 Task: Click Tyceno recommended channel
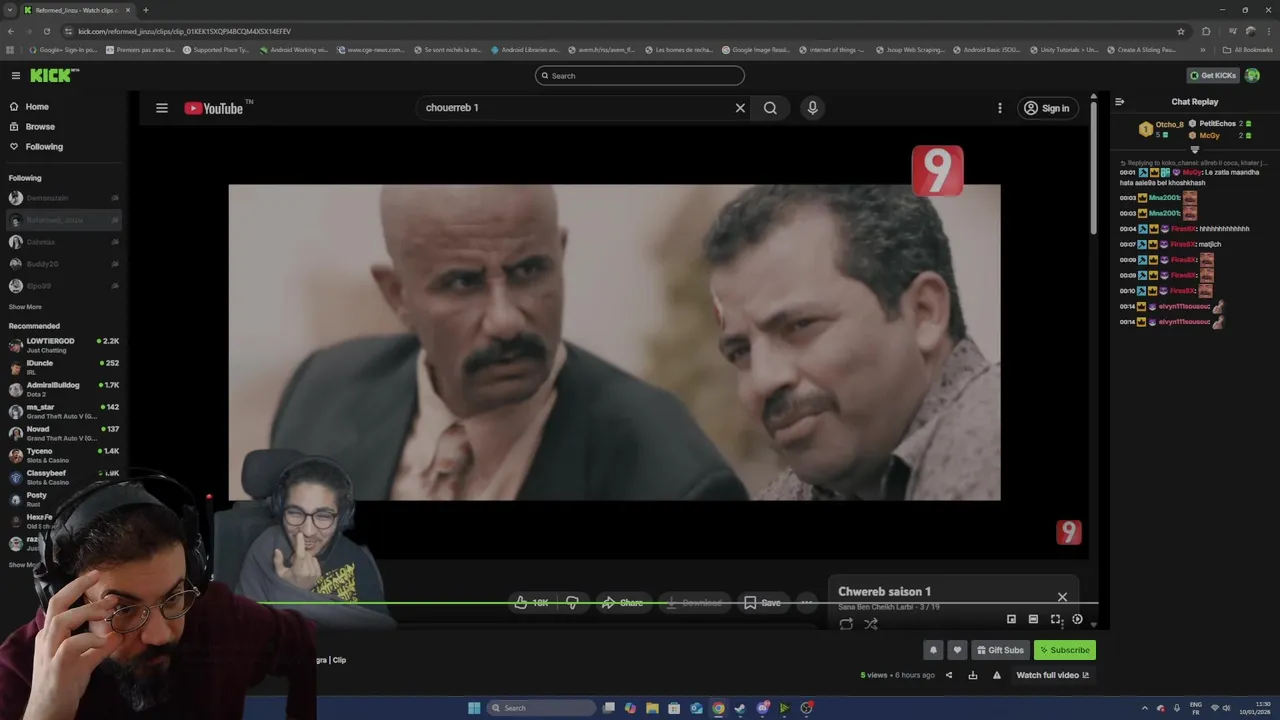[x=63, y=455]
